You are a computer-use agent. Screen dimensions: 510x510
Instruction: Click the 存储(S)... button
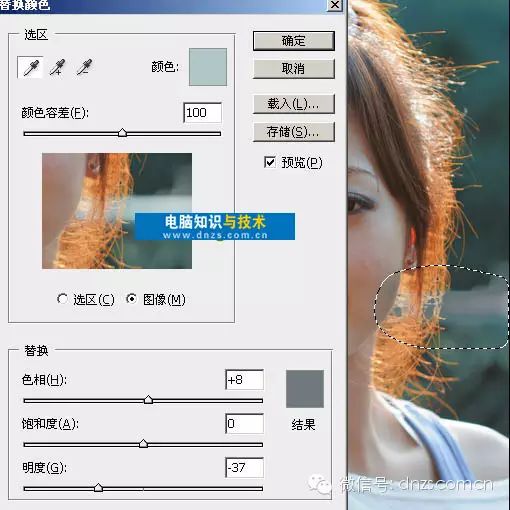click(294, 132)
